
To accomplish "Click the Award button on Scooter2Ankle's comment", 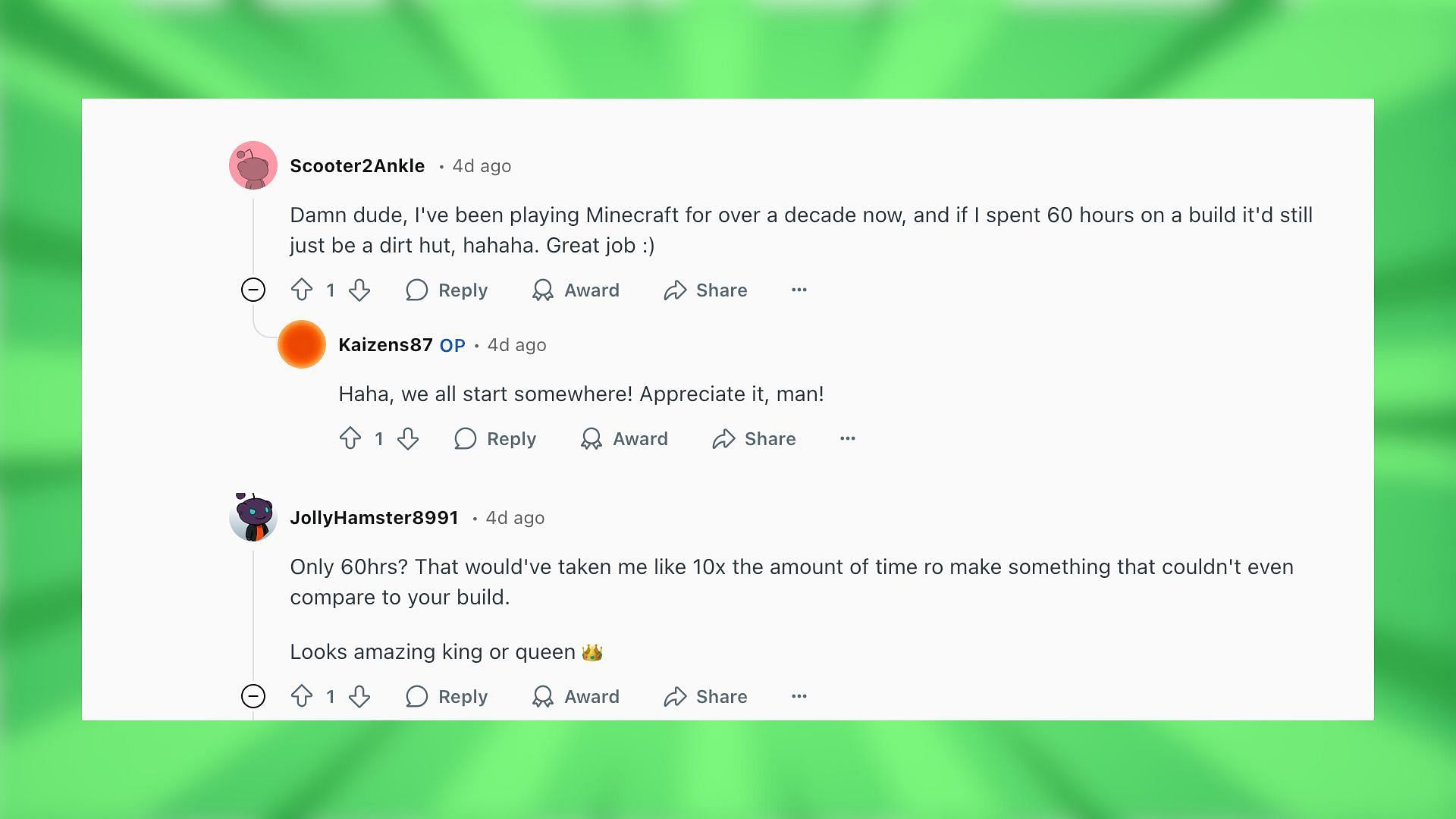I will click(576, 290).
